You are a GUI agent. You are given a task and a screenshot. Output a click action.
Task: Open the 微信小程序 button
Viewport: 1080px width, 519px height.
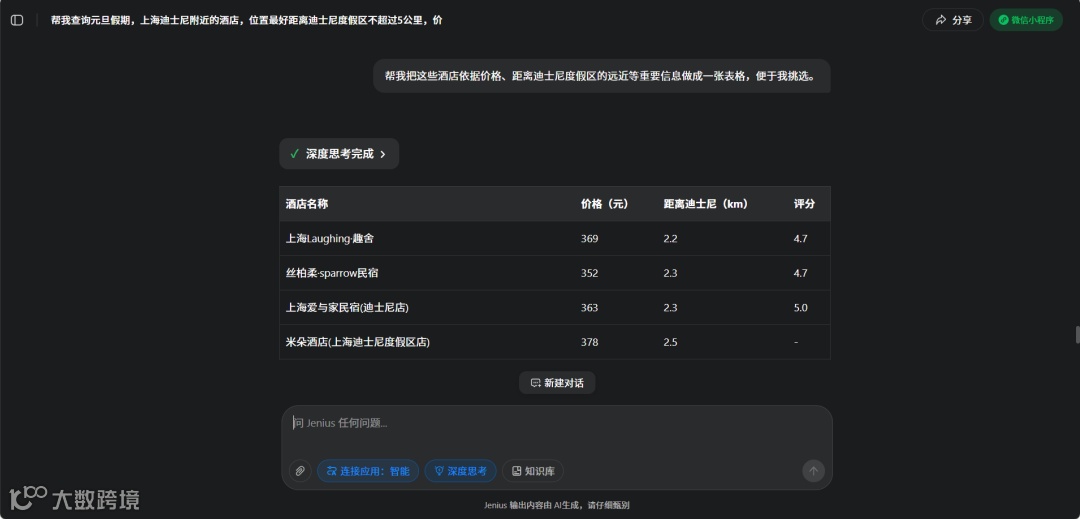point(1026,20)
